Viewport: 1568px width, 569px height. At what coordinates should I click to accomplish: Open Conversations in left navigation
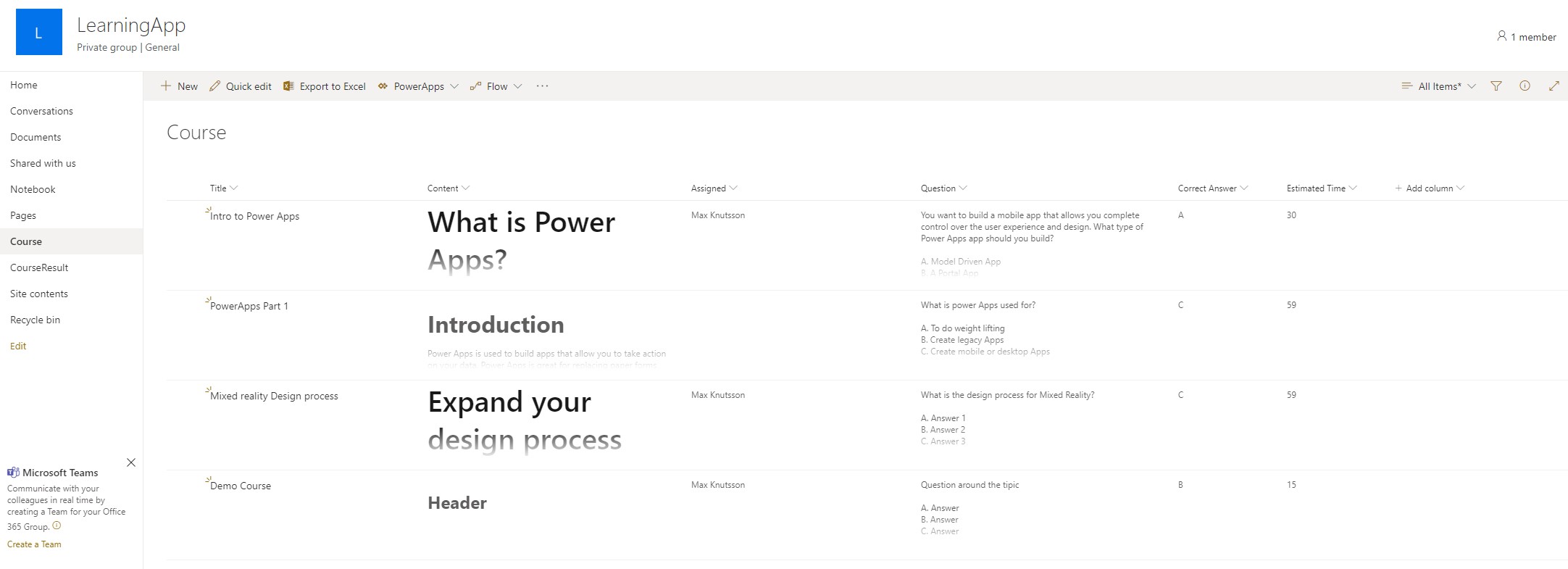41,111
